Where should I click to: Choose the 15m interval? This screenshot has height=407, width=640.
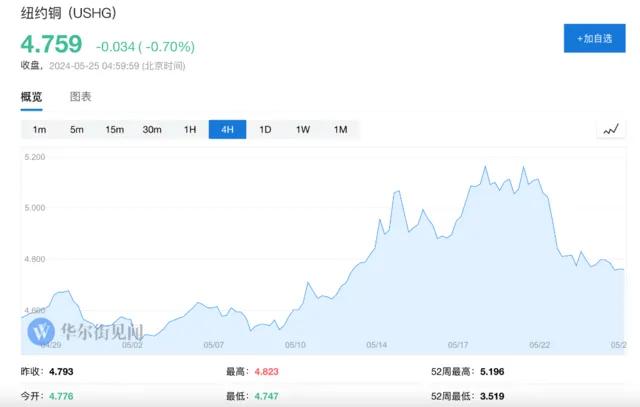(x=114, y=130)
